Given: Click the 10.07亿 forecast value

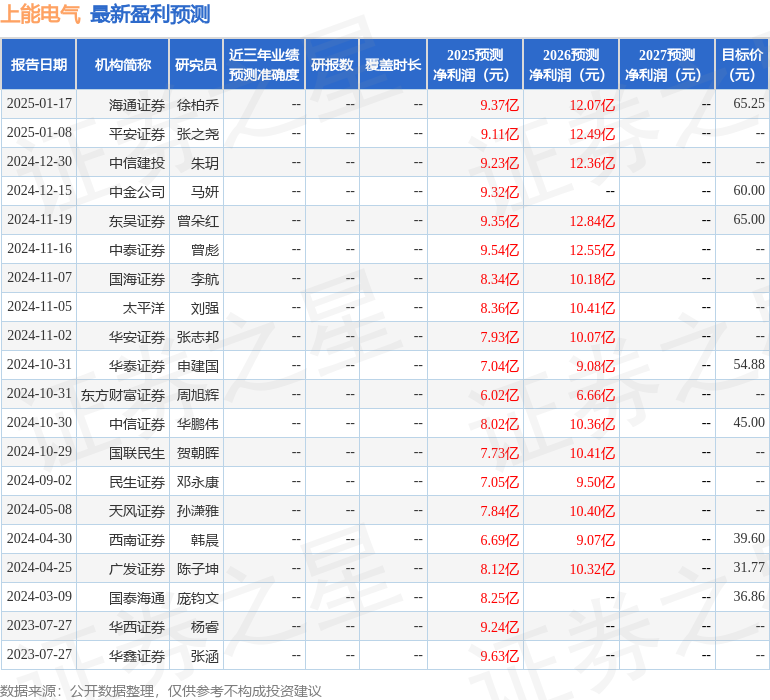Looking at the screenshot, I should pyautogui.click(x=592, y=337).
